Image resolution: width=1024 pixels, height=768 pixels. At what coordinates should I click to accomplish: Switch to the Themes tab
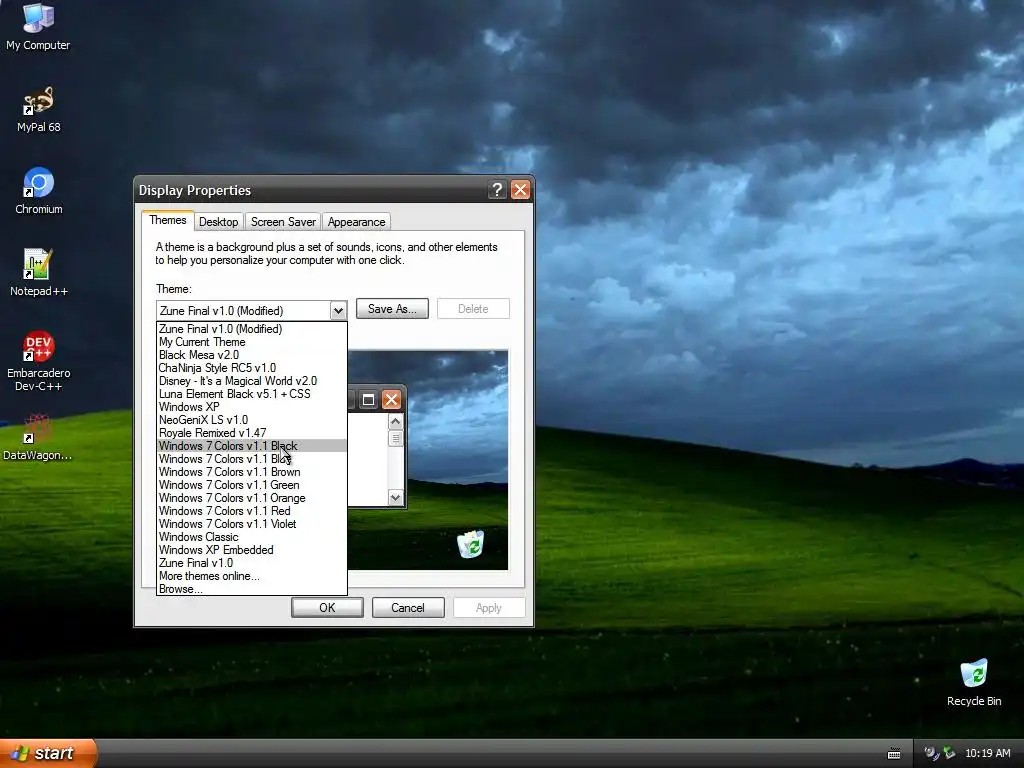click(x=168, y=220)
